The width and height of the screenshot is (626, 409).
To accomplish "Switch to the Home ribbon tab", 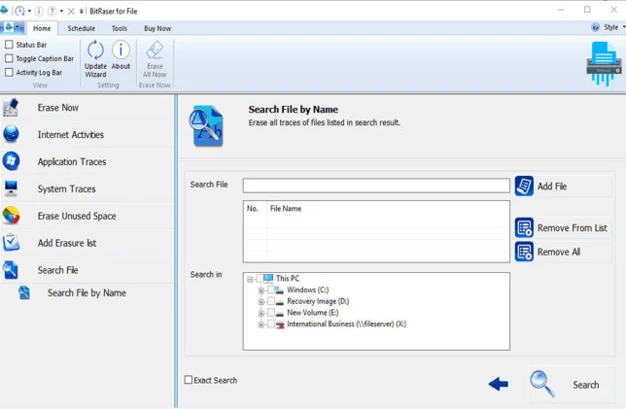I will pos(42,28).
